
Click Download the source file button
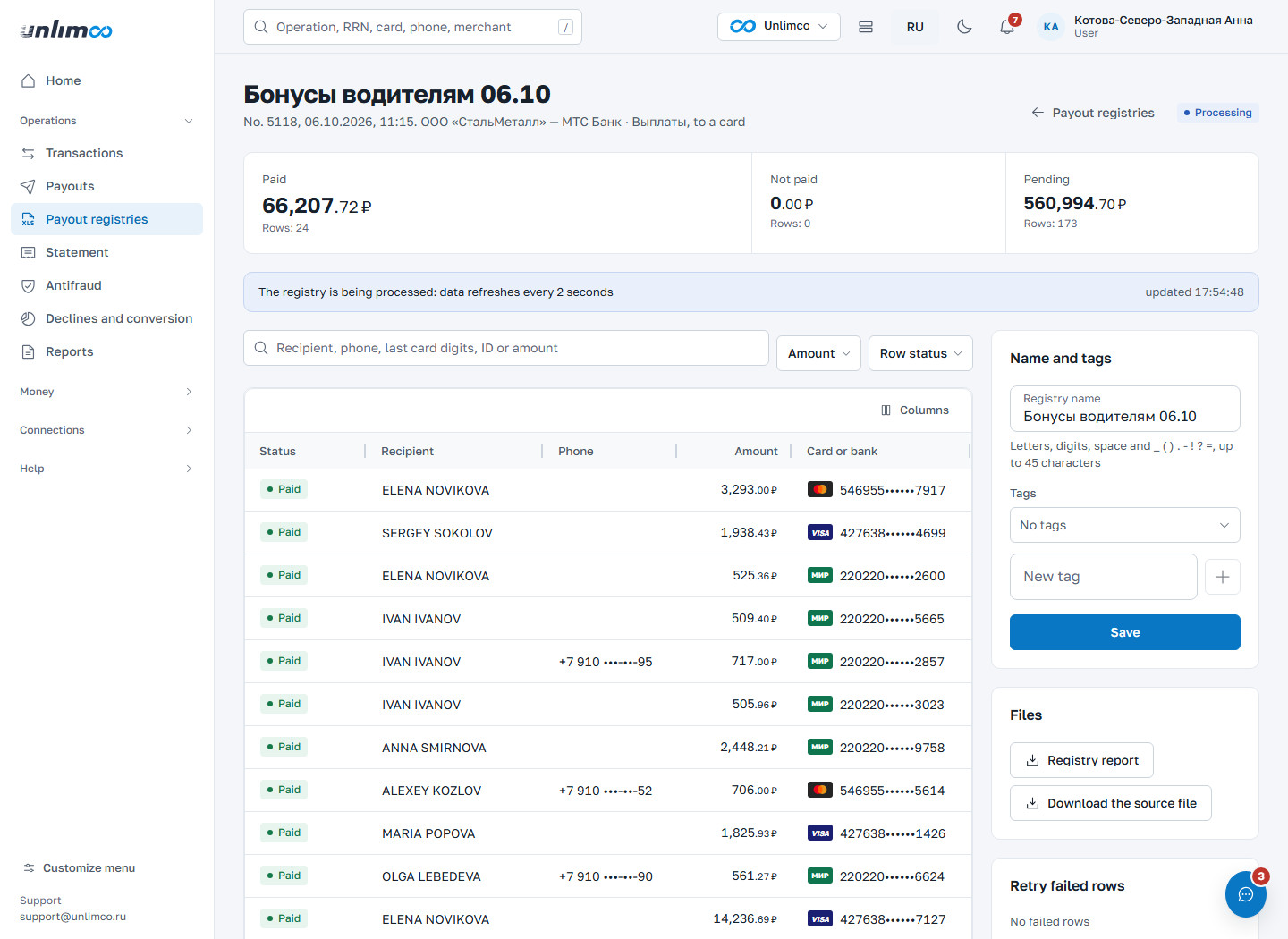pos(1111,803)
